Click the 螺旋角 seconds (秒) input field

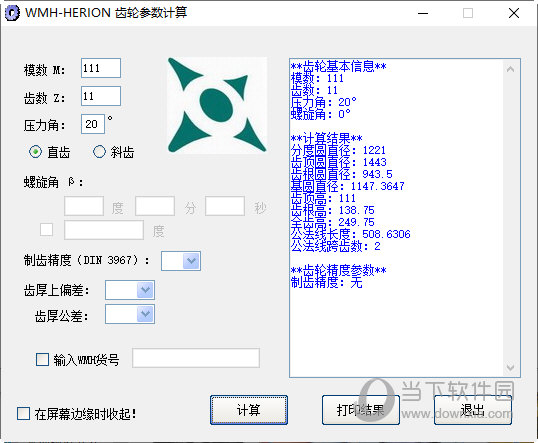point(225,206)
